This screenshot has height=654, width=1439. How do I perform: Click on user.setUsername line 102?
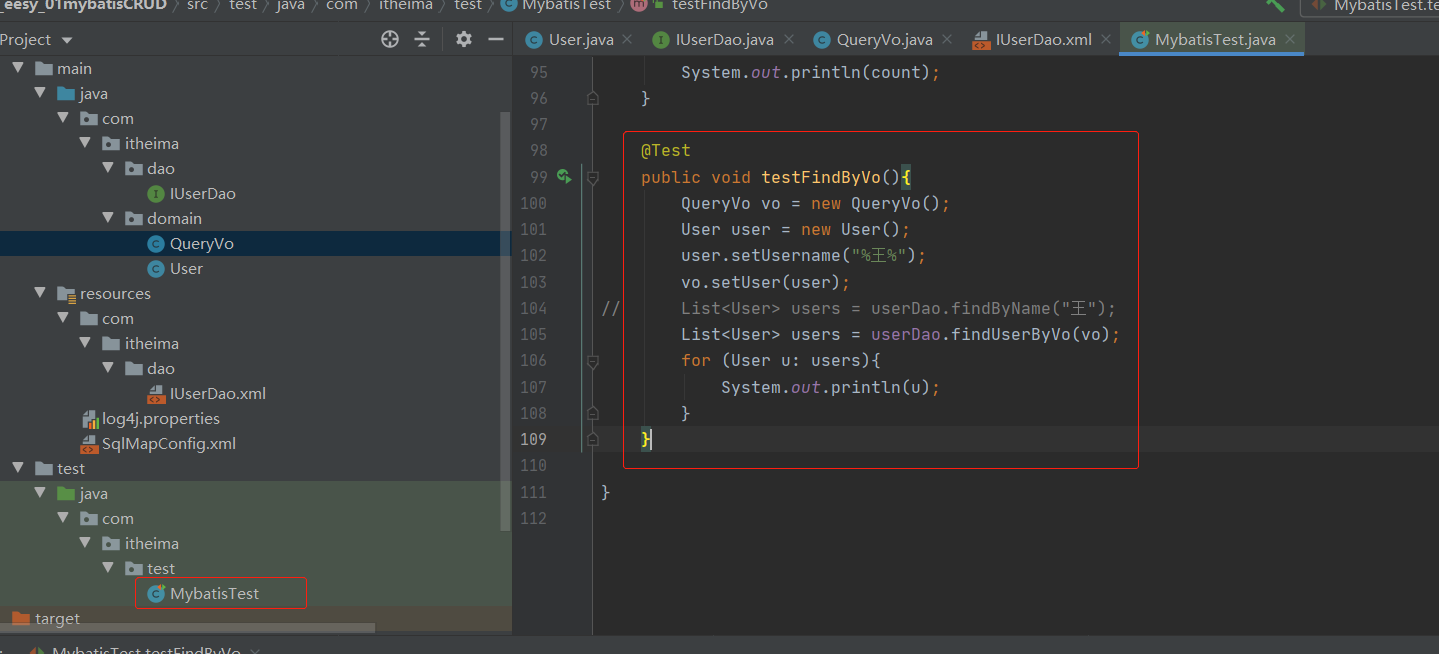tap(804, 255)
